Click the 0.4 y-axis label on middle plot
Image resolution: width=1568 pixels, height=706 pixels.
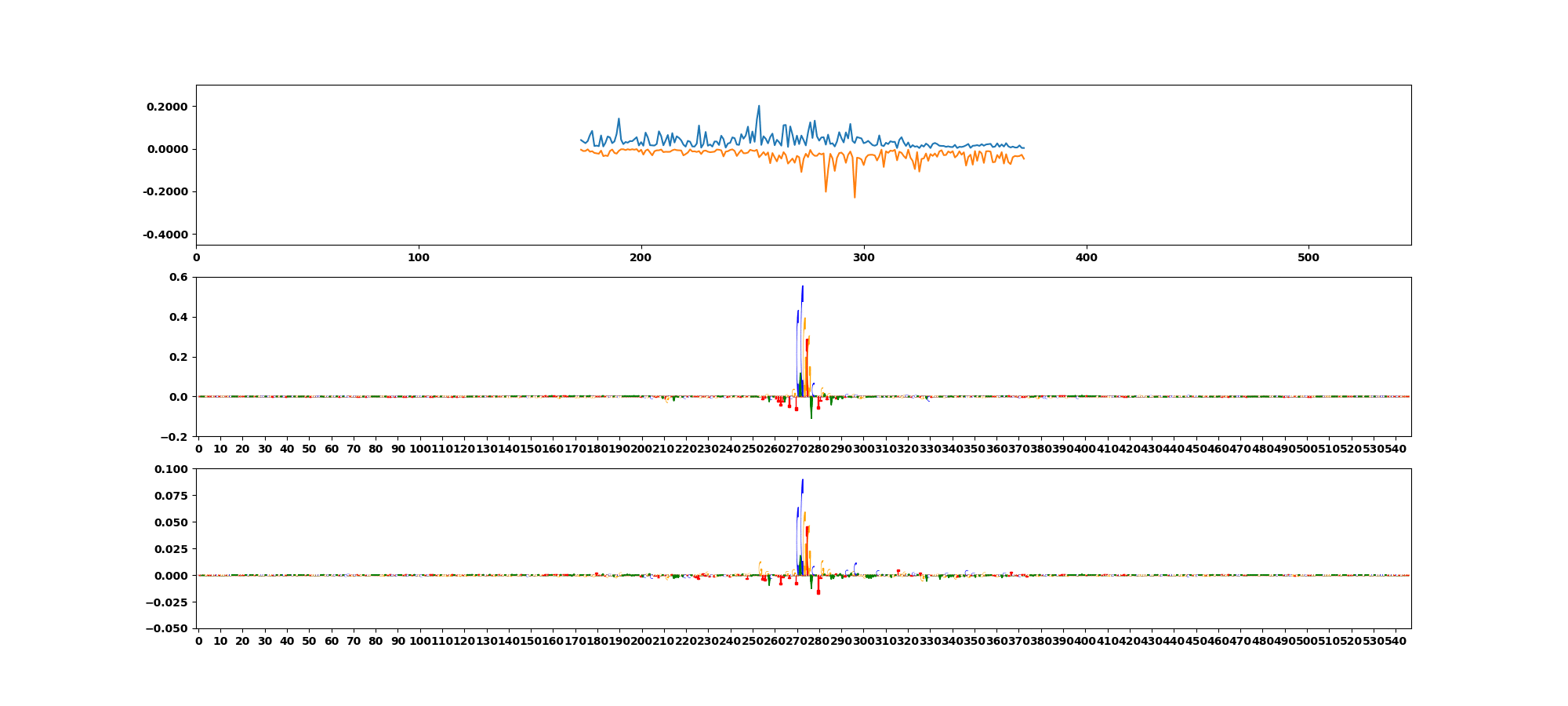click(179, 318)
